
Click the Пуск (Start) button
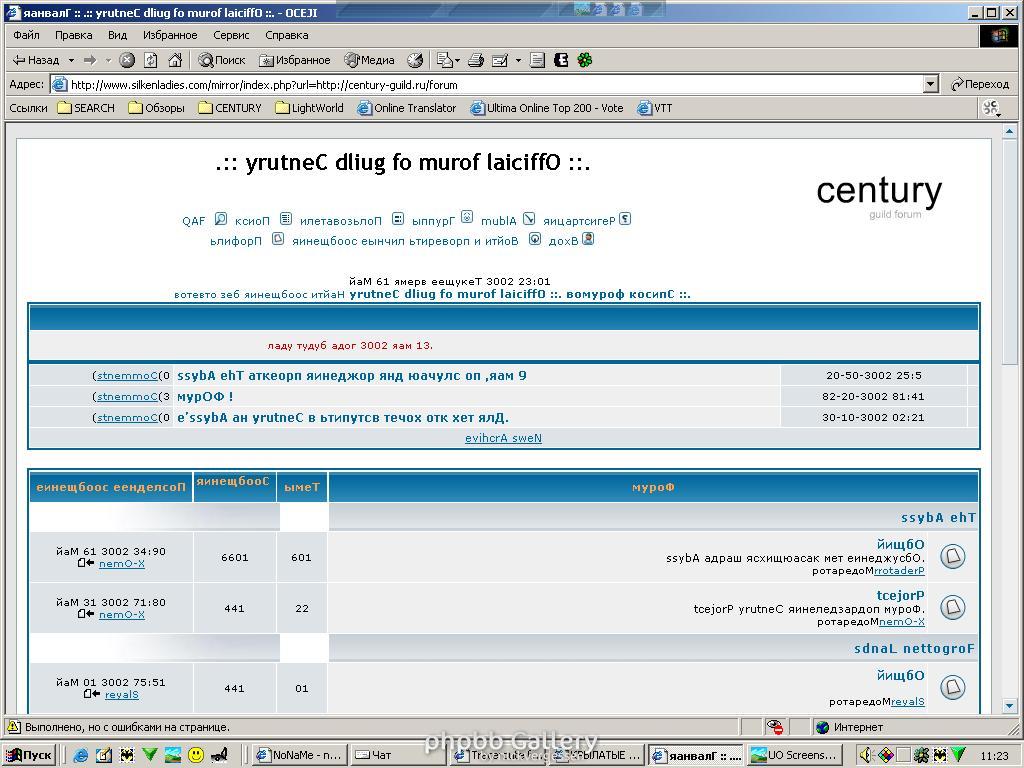tap(29, 755)
